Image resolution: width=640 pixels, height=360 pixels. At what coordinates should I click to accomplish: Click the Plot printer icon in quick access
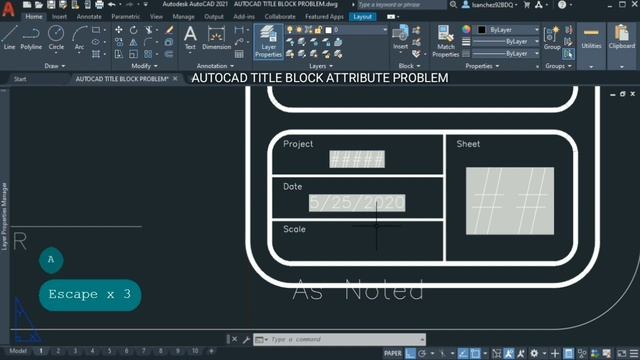pyautogui.click(x=99, y=5)
